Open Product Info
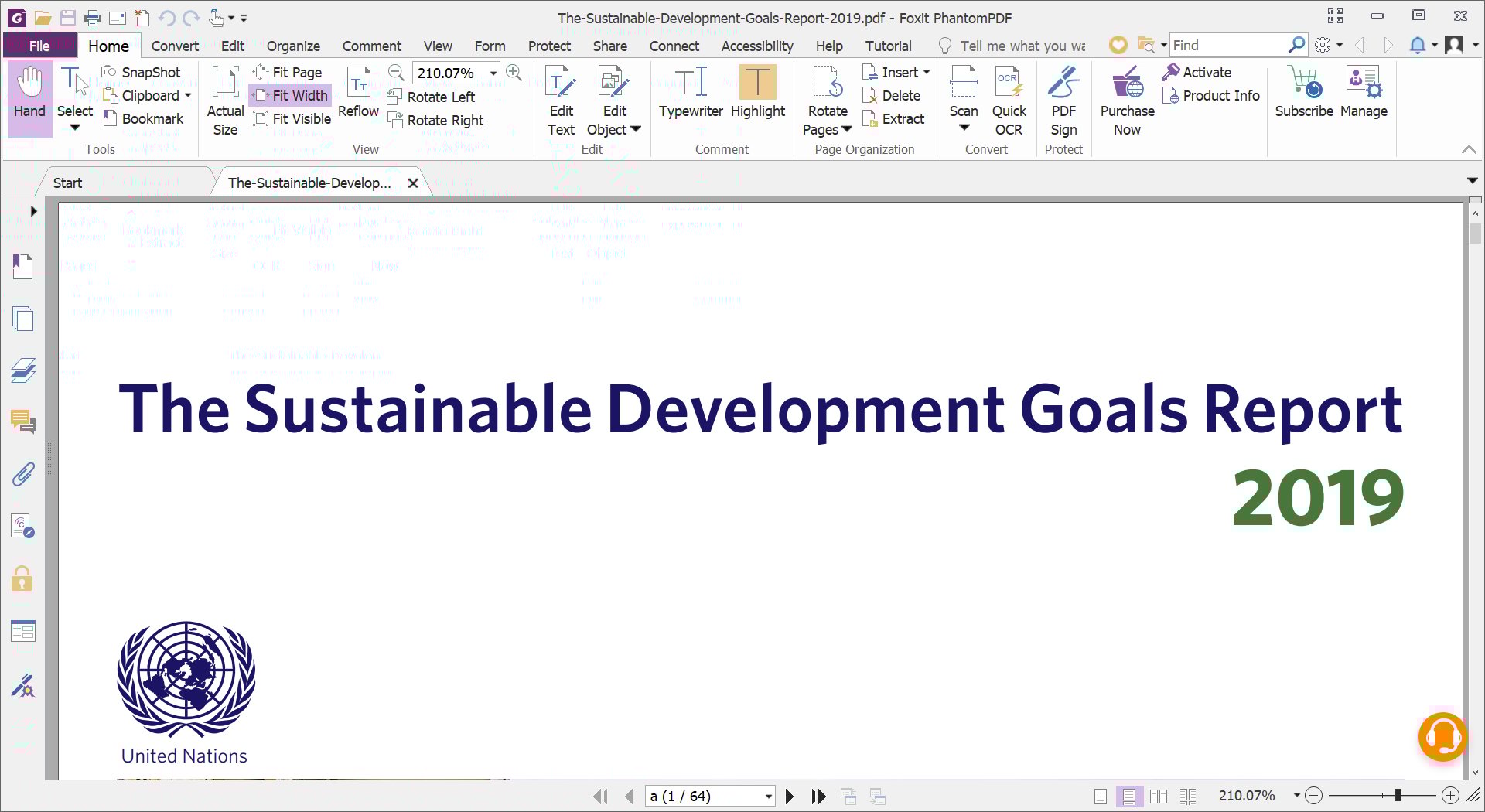This screenshot has height=812, width=1485. coord(1210,95)
